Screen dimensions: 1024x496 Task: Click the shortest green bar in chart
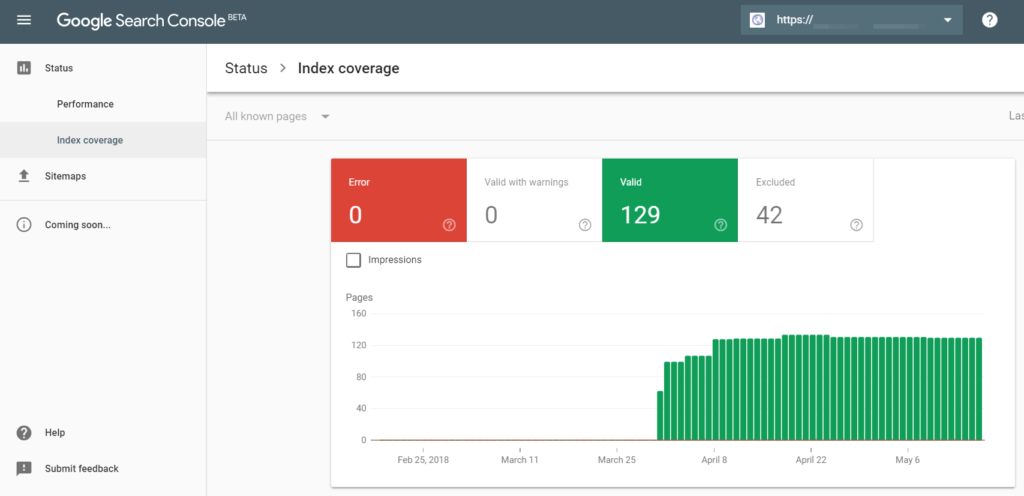click(x=660, y=416)
